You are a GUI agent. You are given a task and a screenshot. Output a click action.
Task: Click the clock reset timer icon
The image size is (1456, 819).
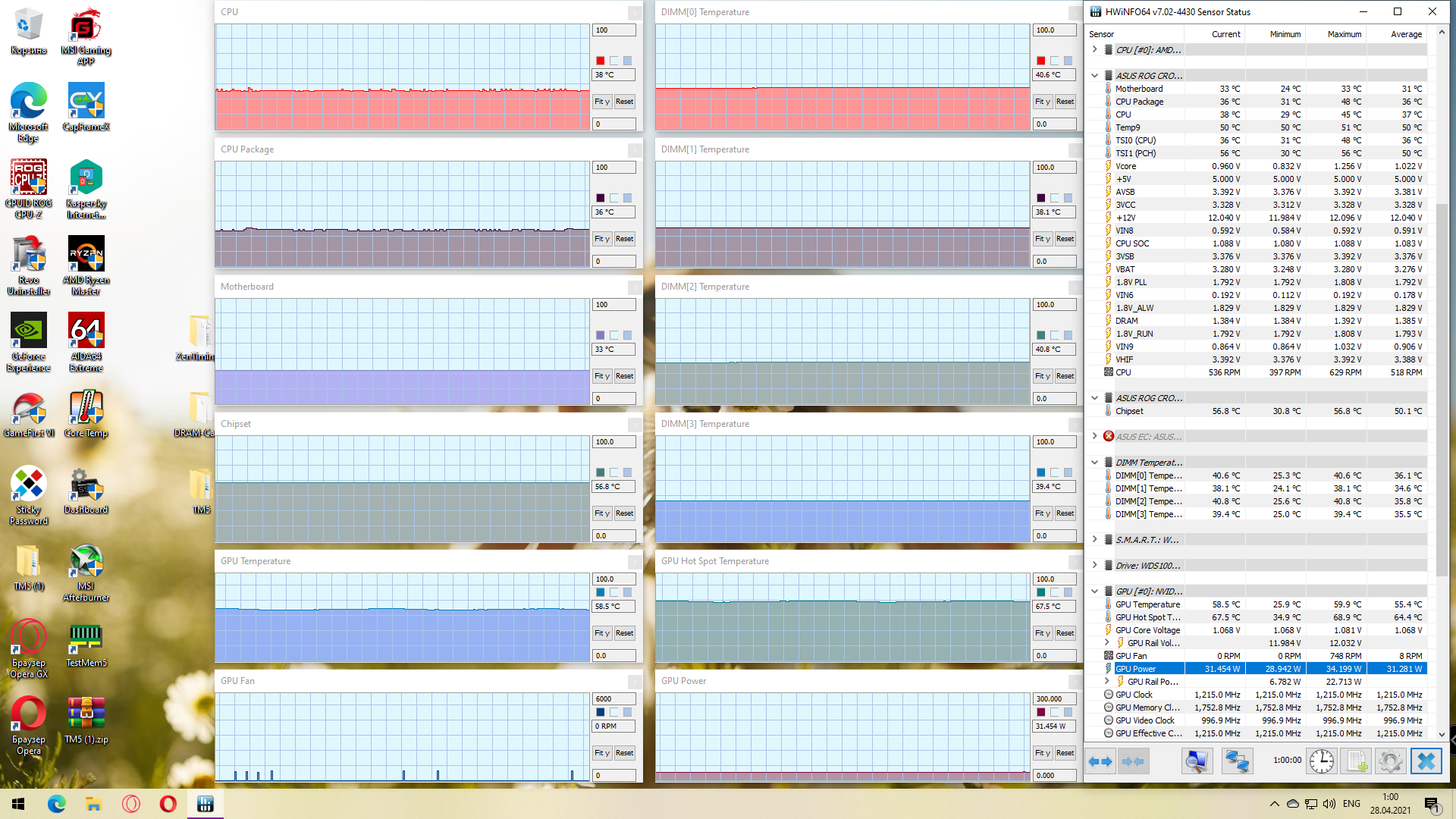pos(1321,761)
